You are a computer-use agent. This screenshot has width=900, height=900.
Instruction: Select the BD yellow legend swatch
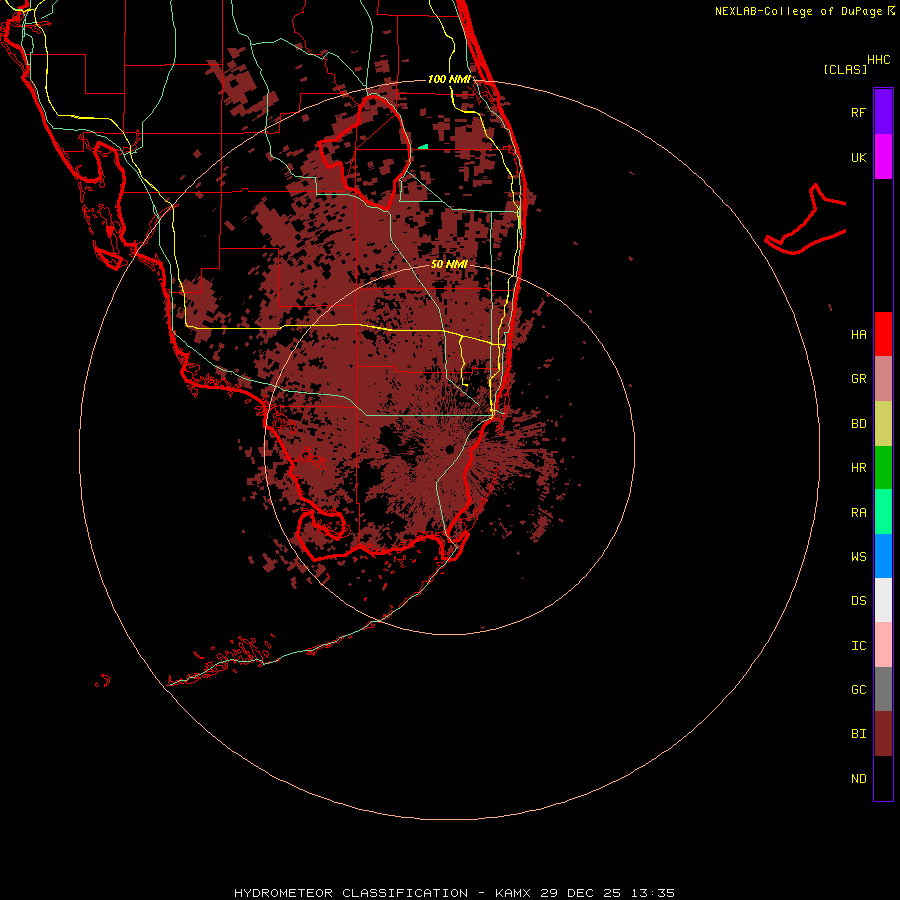[x=883, y=424]
